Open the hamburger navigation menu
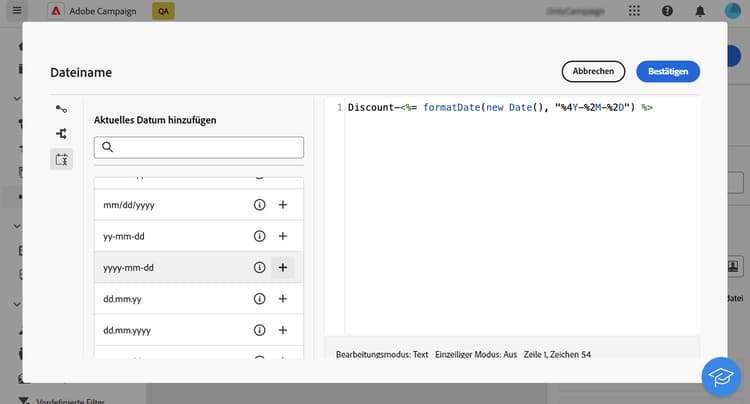The height and width of the screenshot is (404, 750). (17, 11)
